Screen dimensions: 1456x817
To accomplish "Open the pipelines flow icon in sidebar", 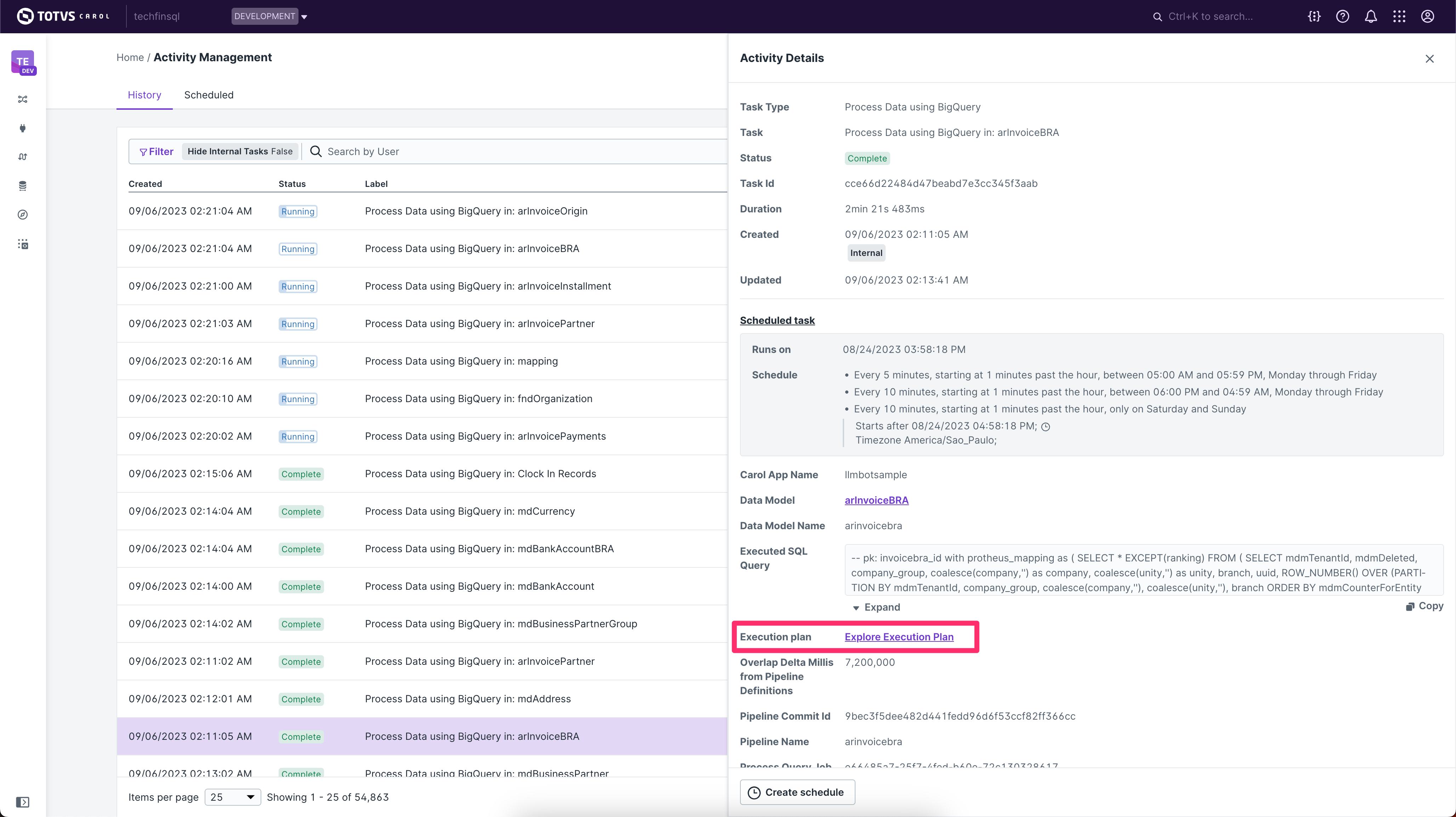I will point(23,157).
